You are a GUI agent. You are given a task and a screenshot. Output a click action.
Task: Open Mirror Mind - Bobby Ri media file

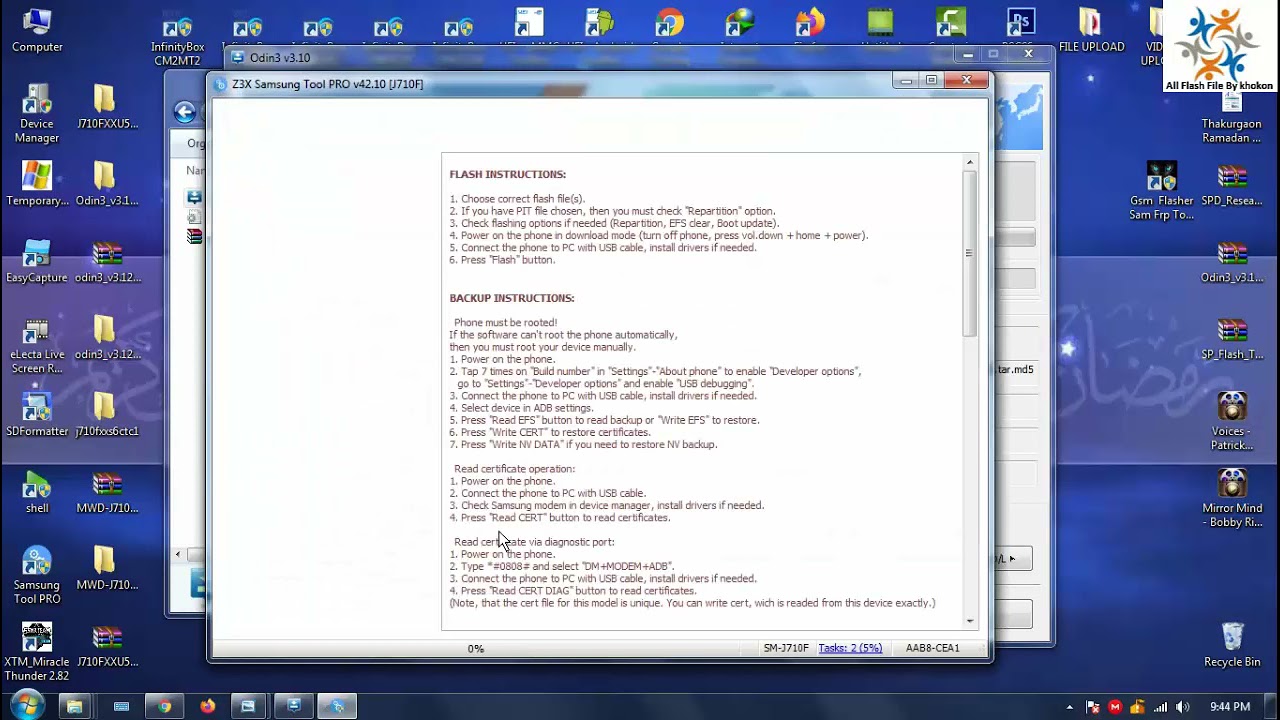click(1231, 499)
